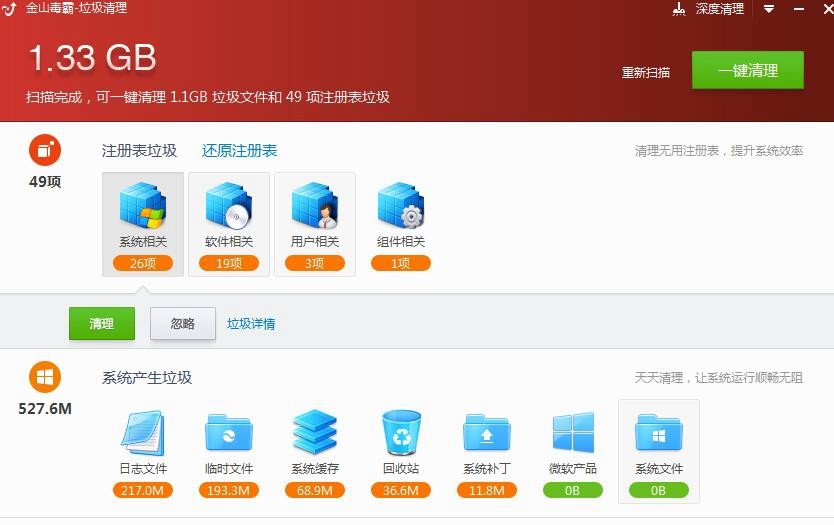834x525 pixels.
Task: Click the 注册表垃圾 section heading
Action: pos(139,151)
